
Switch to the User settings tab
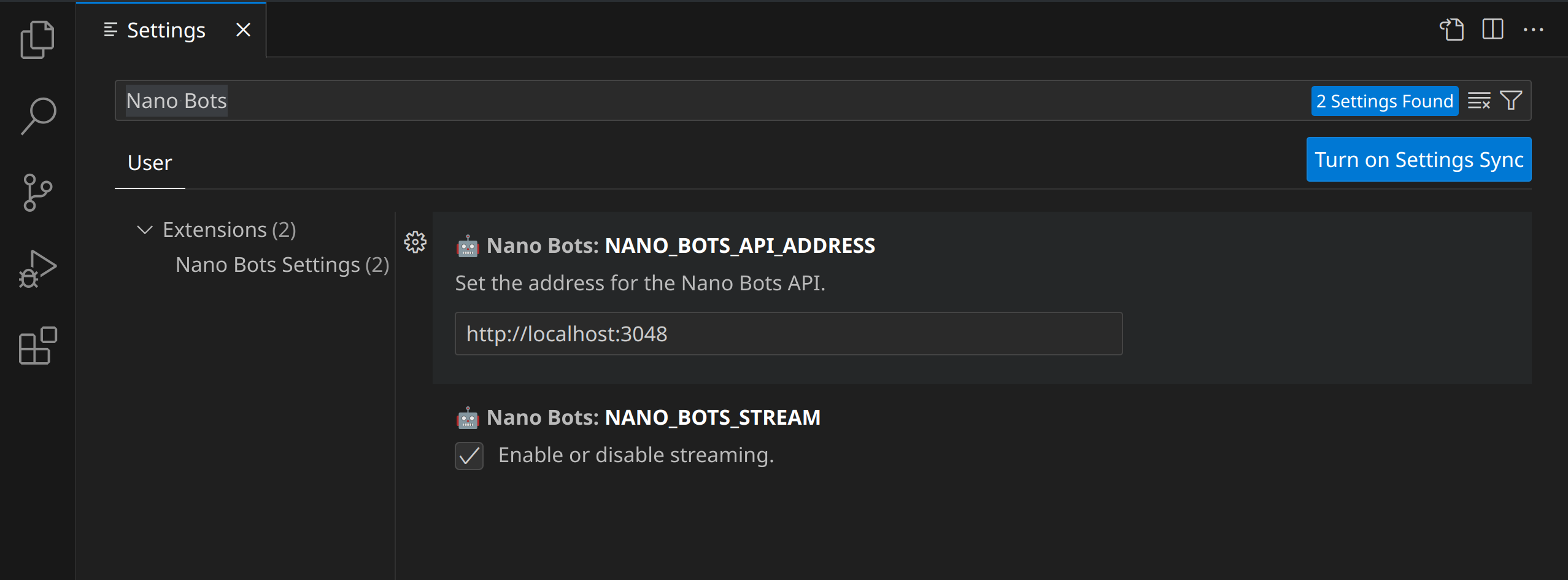click(x=150, y=163)
